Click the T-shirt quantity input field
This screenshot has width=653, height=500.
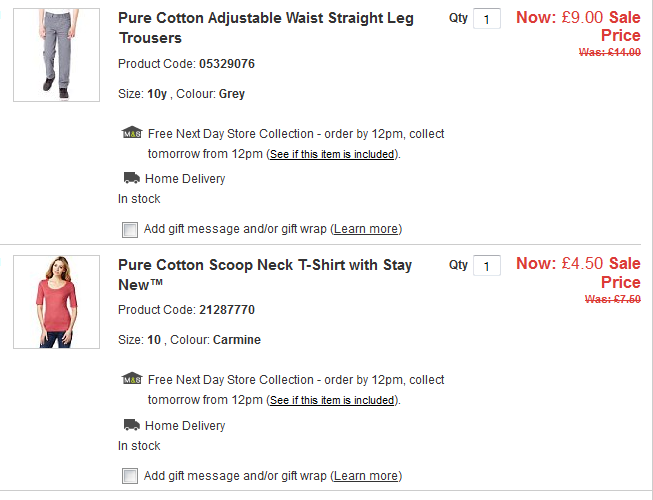pyautogui.click(x=486, y=266)
